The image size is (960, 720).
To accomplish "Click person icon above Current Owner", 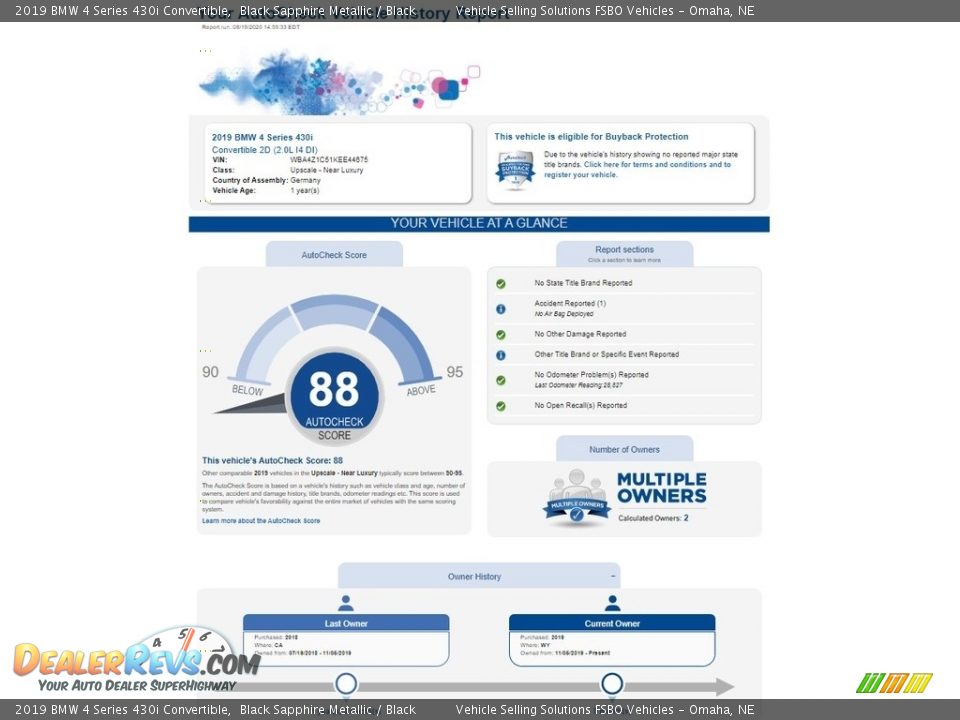I will point(612,603).
